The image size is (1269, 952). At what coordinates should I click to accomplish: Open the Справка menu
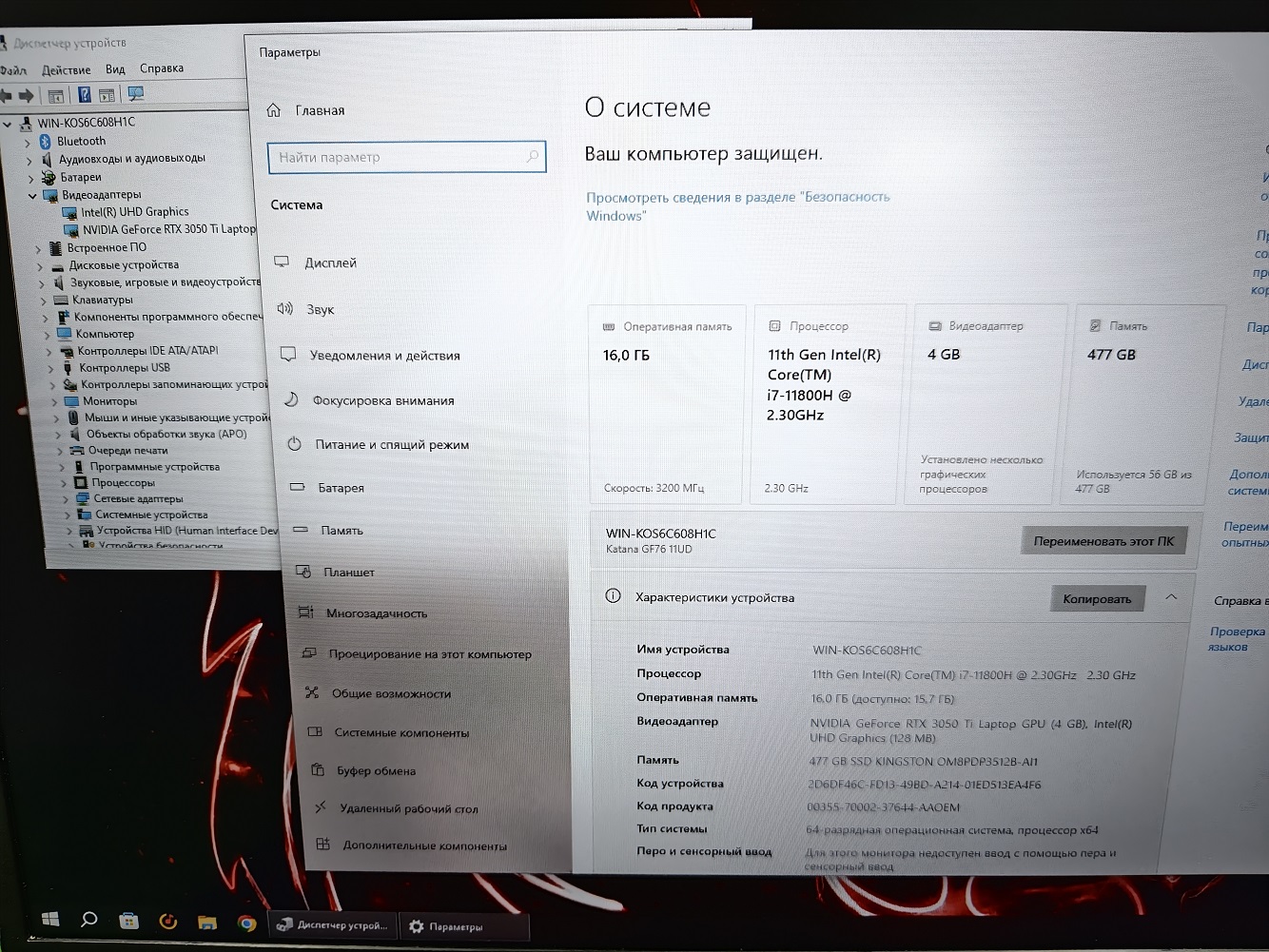click(x=162, y=68)
